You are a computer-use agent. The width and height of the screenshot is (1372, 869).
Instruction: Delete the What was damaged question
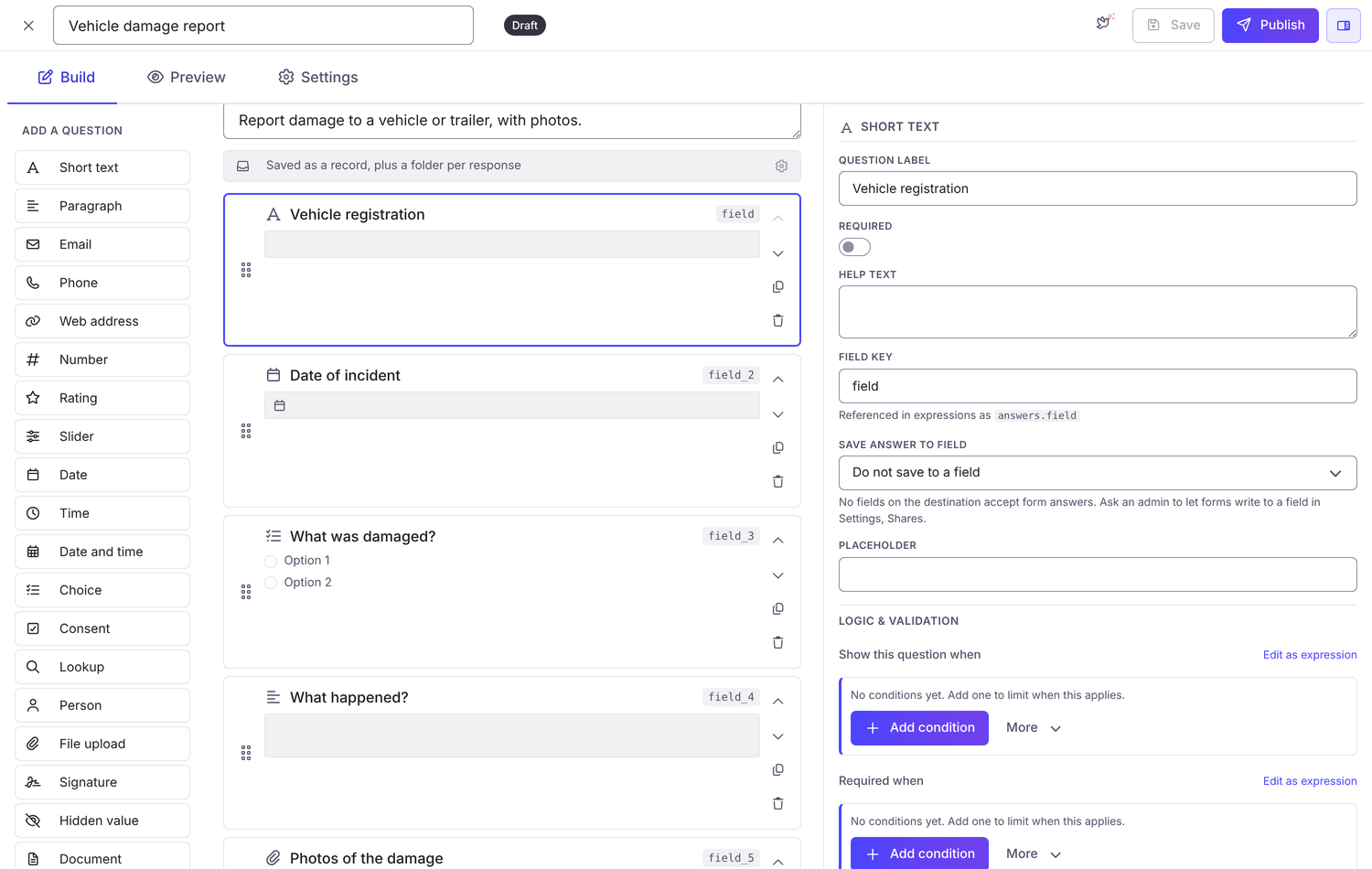[x=778, y=643]
